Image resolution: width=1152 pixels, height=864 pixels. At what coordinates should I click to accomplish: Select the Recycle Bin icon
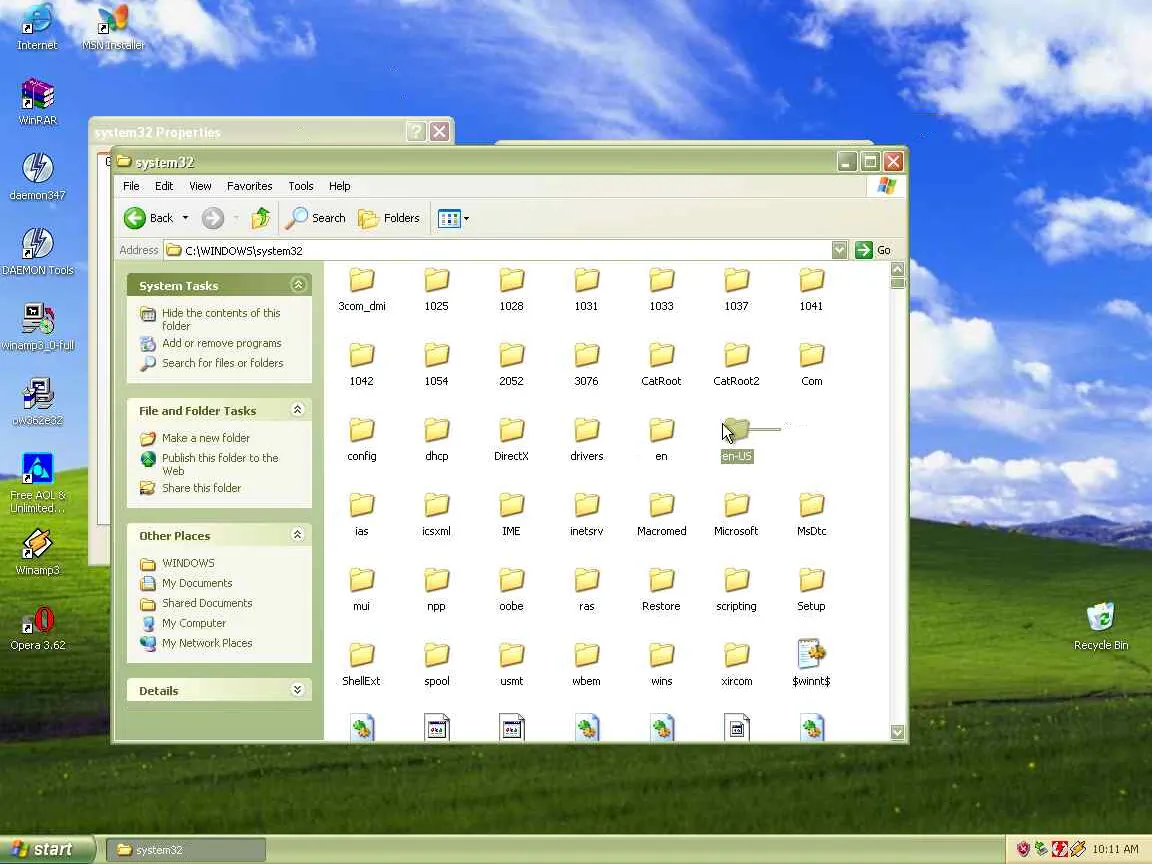1101,627
